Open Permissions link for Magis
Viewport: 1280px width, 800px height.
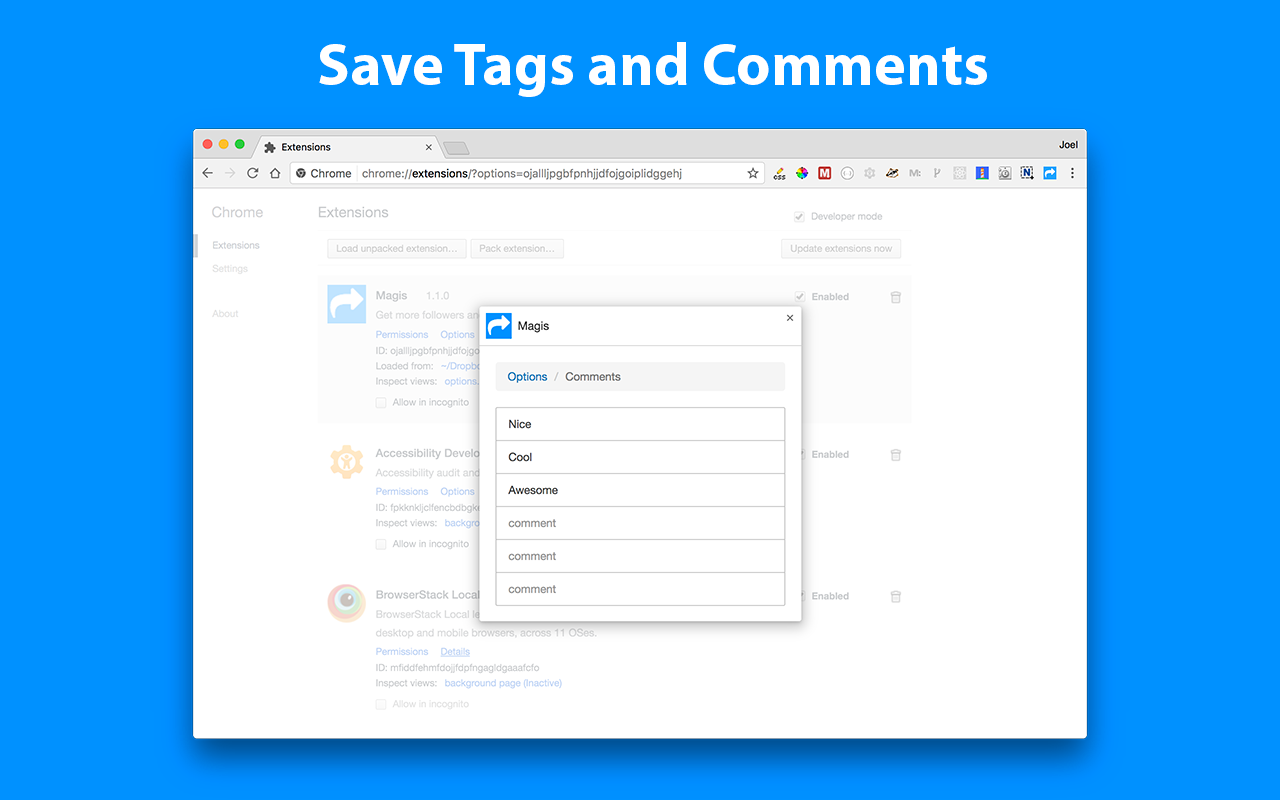(402, 335)
